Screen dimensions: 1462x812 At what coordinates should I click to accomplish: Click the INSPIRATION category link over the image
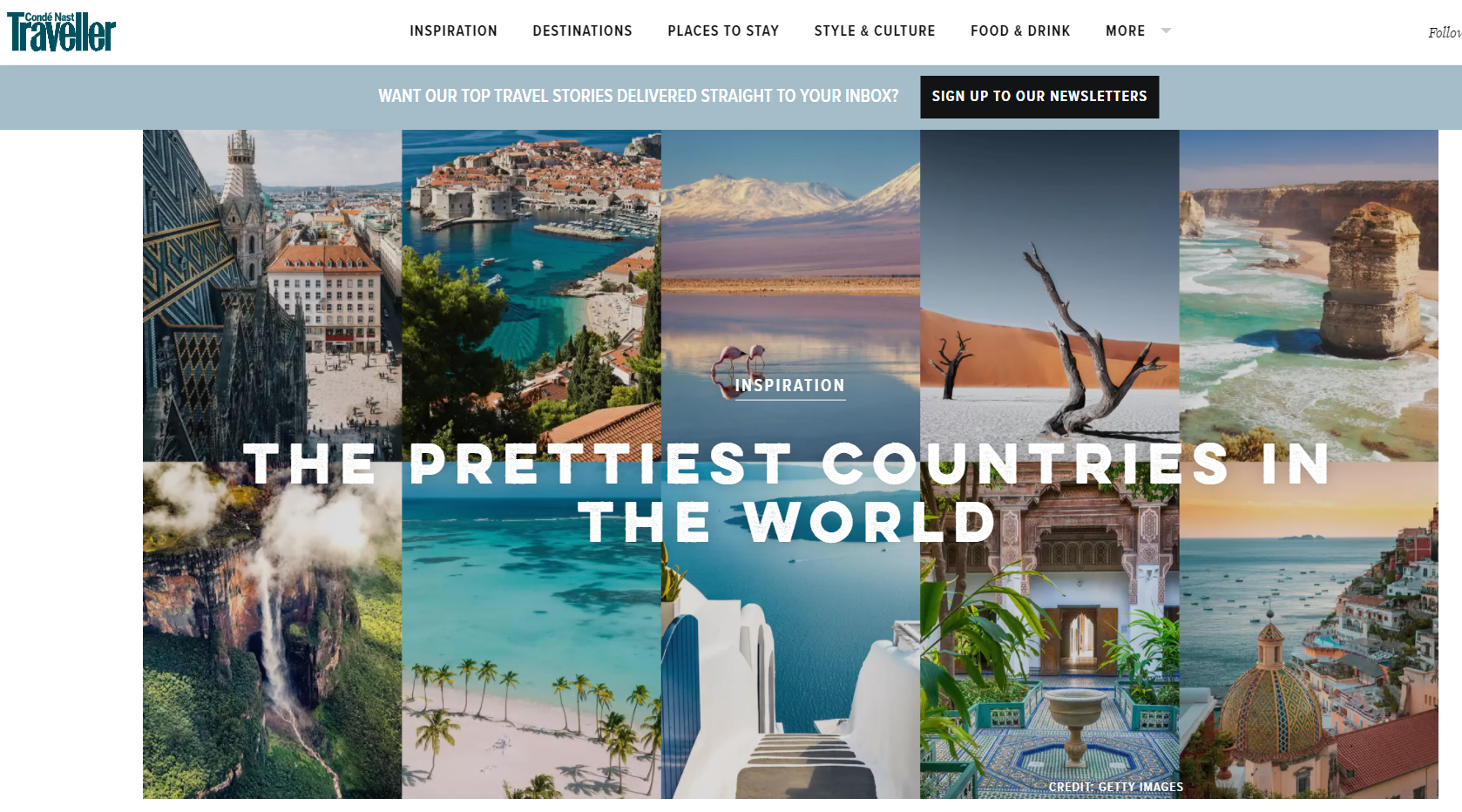pos(789,386)
